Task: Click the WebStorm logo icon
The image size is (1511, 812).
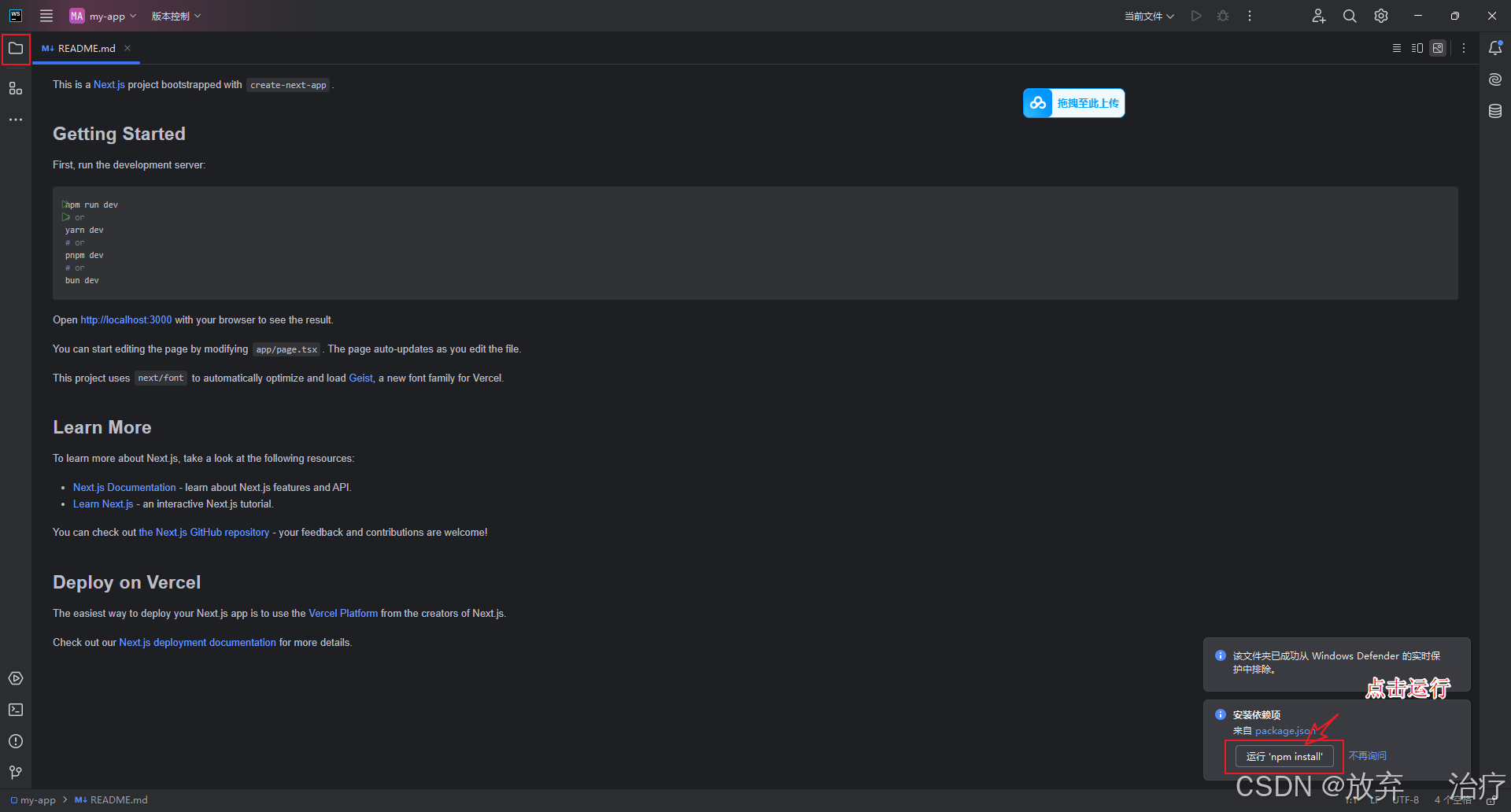Action: click(x=16, y=16)
